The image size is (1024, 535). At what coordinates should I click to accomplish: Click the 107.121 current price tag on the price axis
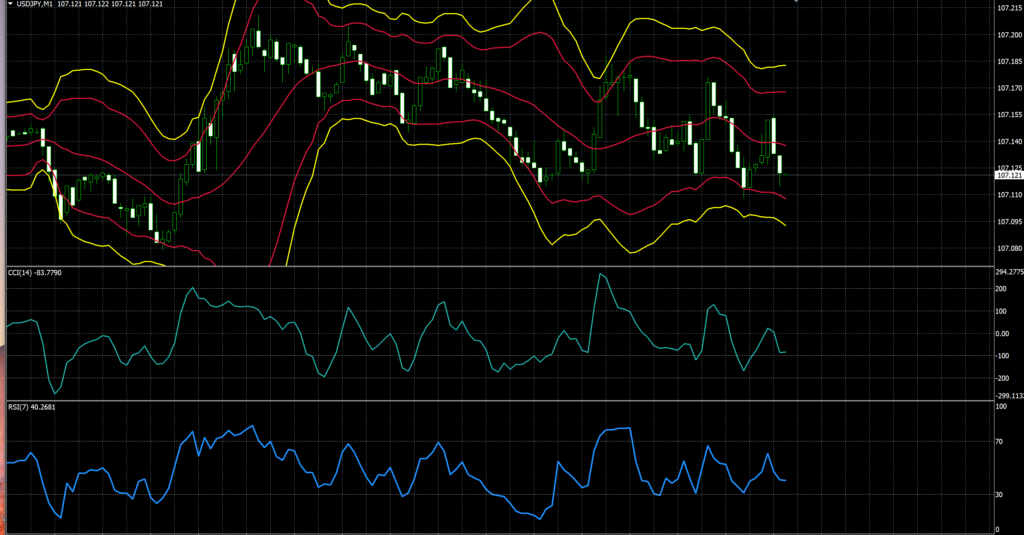pyautogui.click(x=1009, y=175)
